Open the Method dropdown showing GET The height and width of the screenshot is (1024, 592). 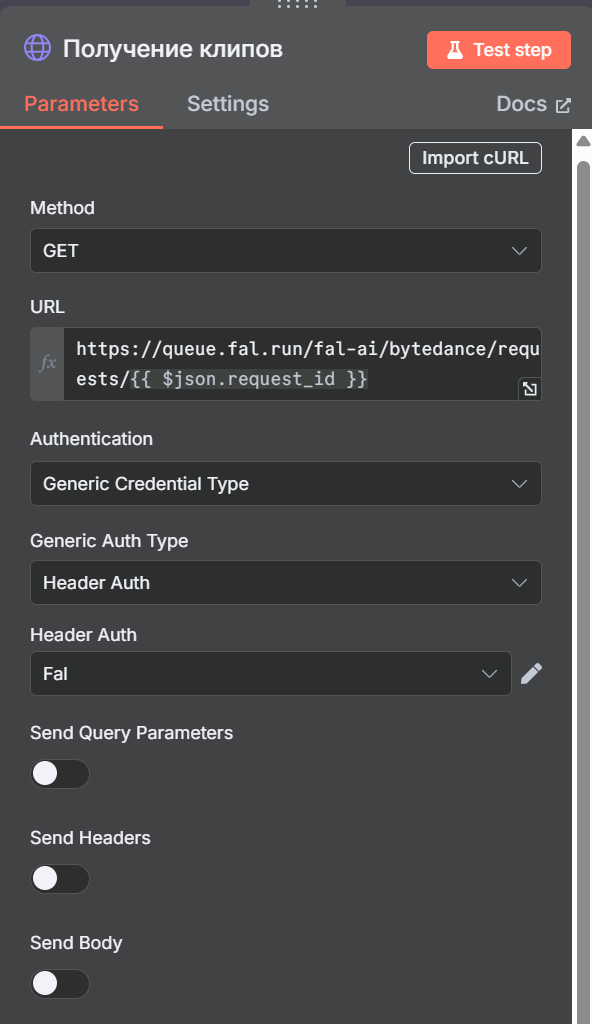[286, 251]
